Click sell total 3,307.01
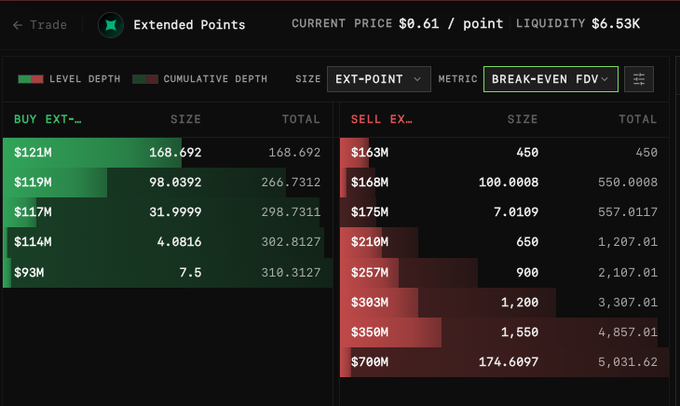The width and height of the screenshot is (680, 406). point(628,302)
